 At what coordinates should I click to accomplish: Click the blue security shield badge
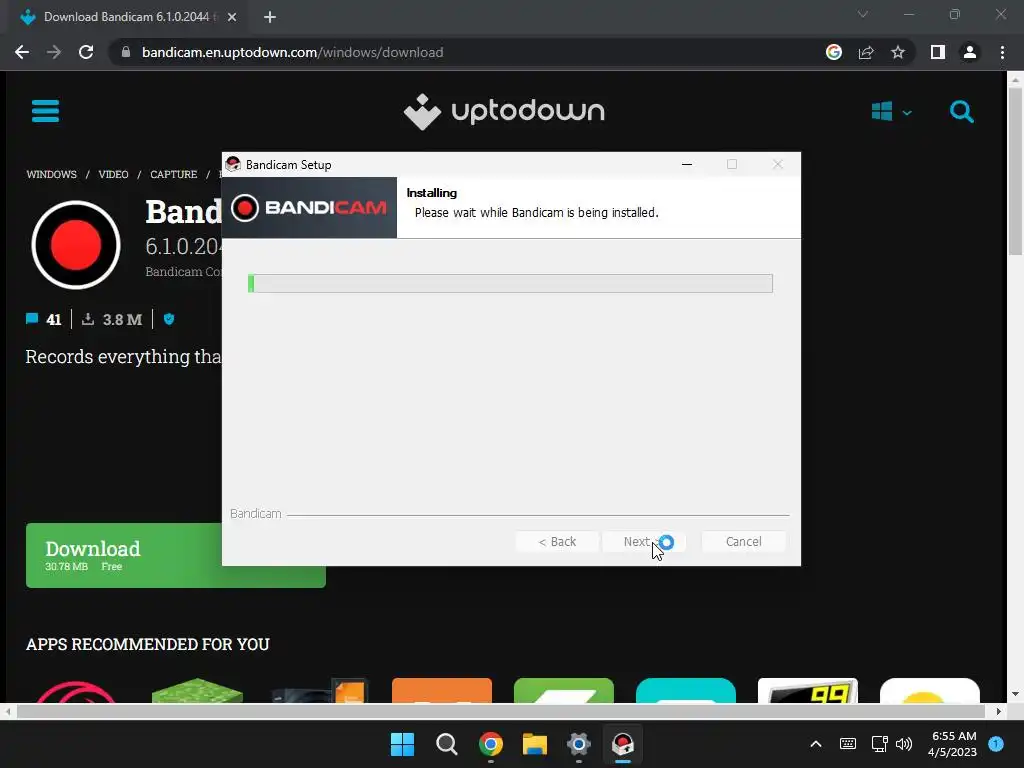tap(169, 319)
